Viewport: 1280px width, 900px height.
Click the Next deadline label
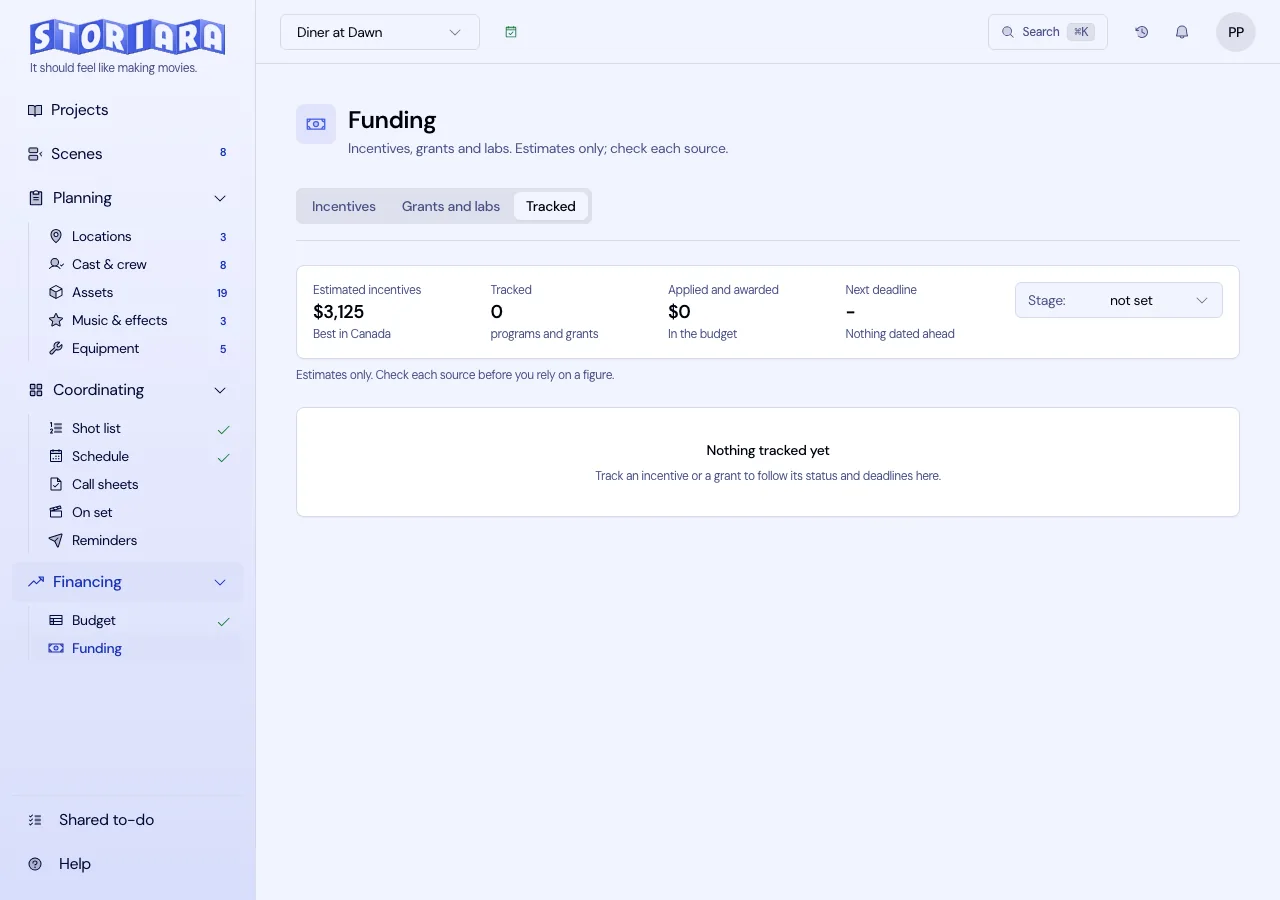pos(881,290)
